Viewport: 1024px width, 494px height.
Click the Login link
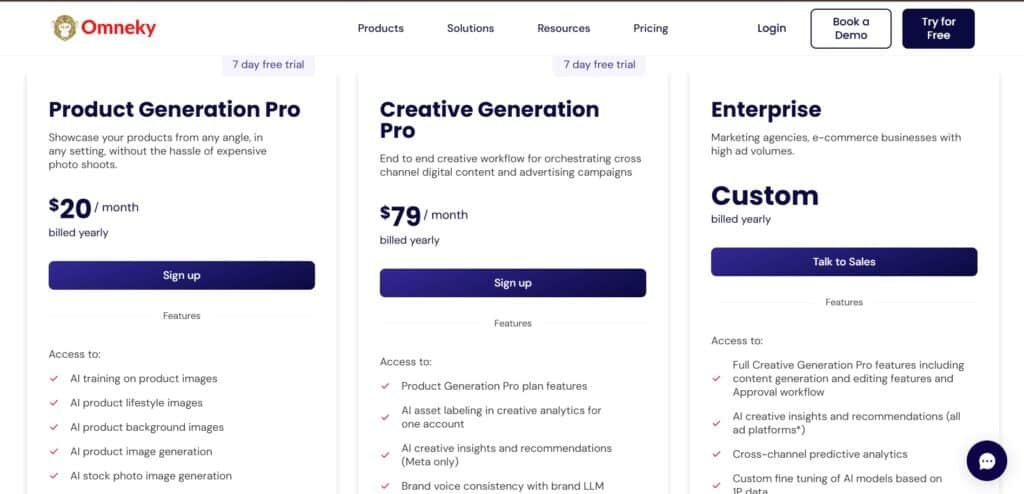coord(771,28)
